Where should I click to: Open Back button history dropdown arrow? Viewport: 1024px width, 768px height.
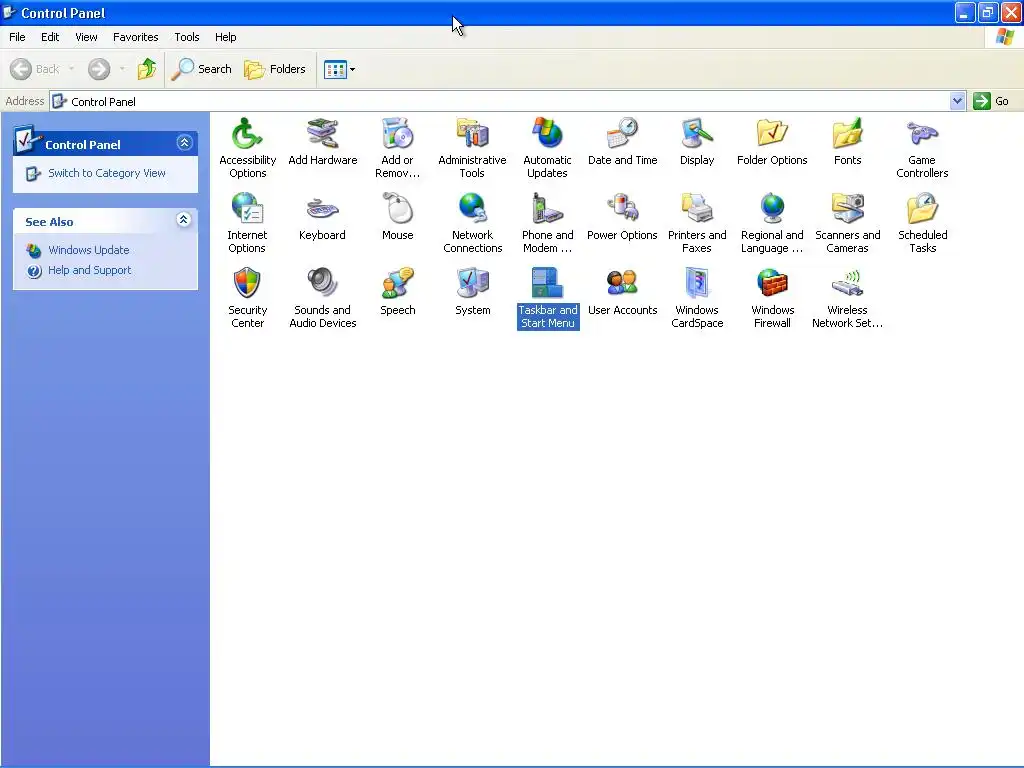pos(71,69)
